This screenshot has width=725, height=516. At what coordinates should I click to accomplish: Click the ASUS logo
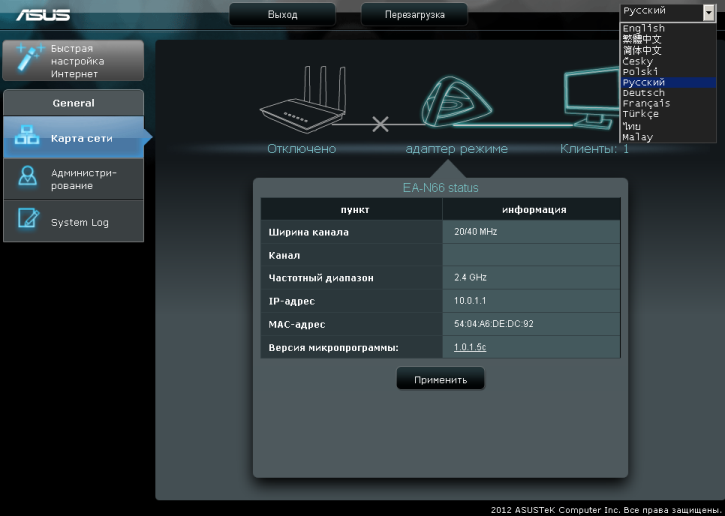(41, 14)
